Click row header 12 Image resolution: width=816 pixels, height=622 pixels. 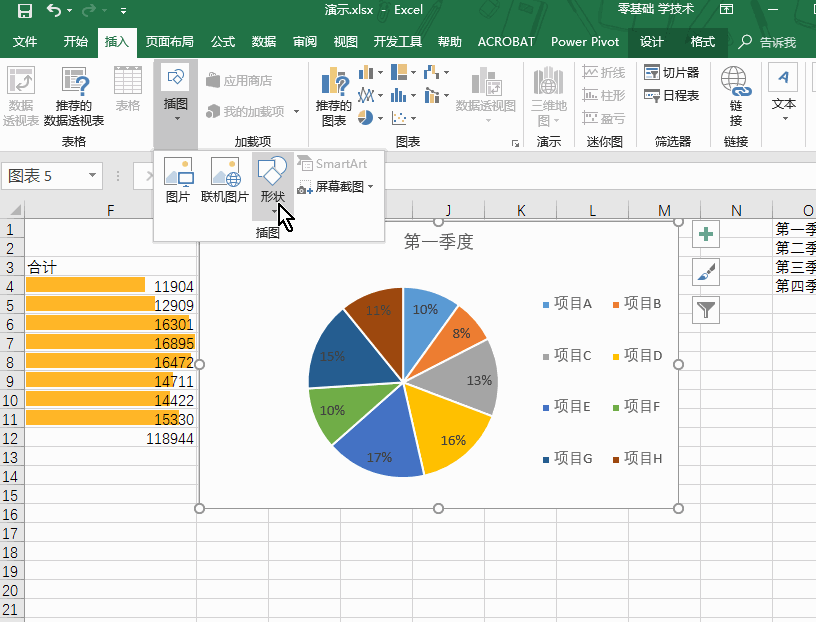click(10, 439)
